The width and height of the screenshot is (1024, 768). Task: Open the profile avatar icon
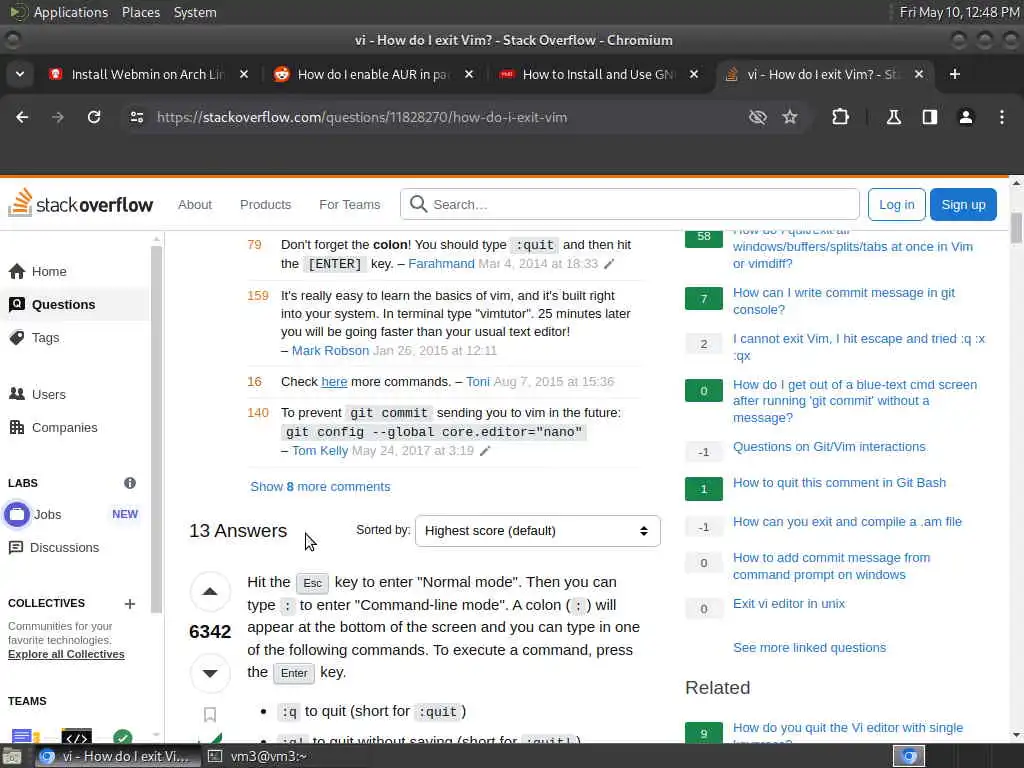click(966, 118)
